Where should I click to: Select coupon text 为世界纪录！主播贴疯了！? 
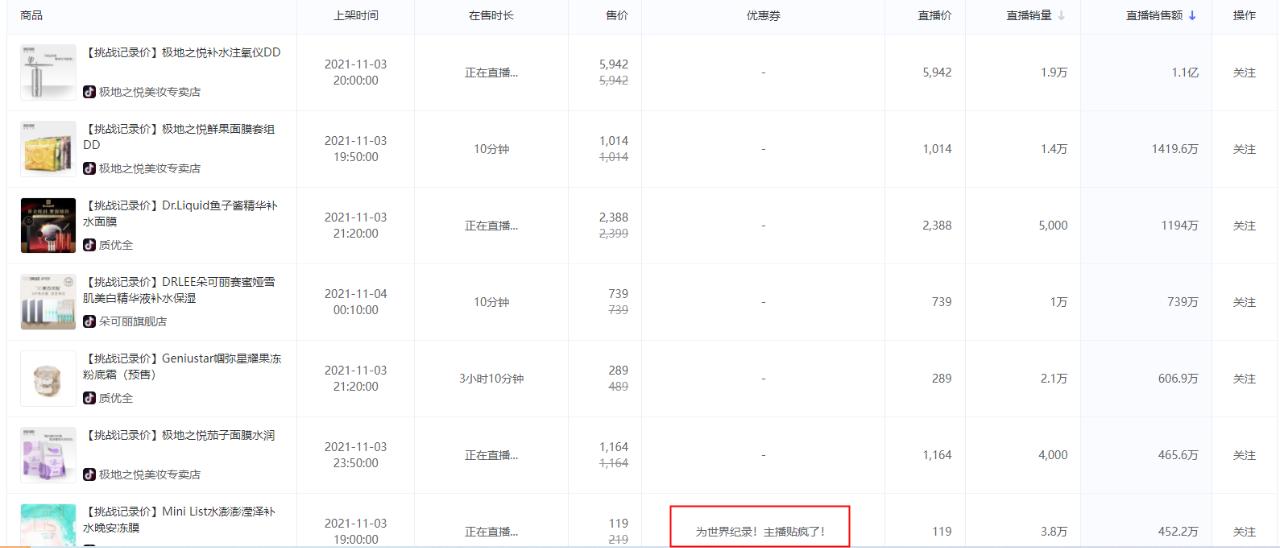coord(760,532)
